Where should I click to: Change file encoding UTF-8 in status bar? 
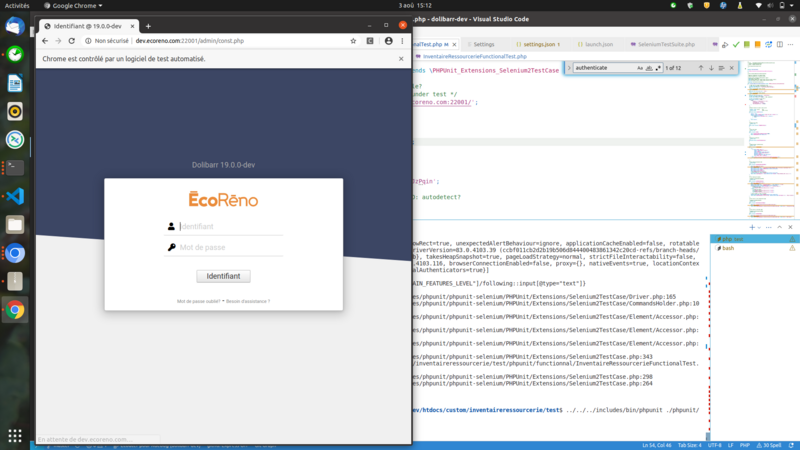(714, 445)
